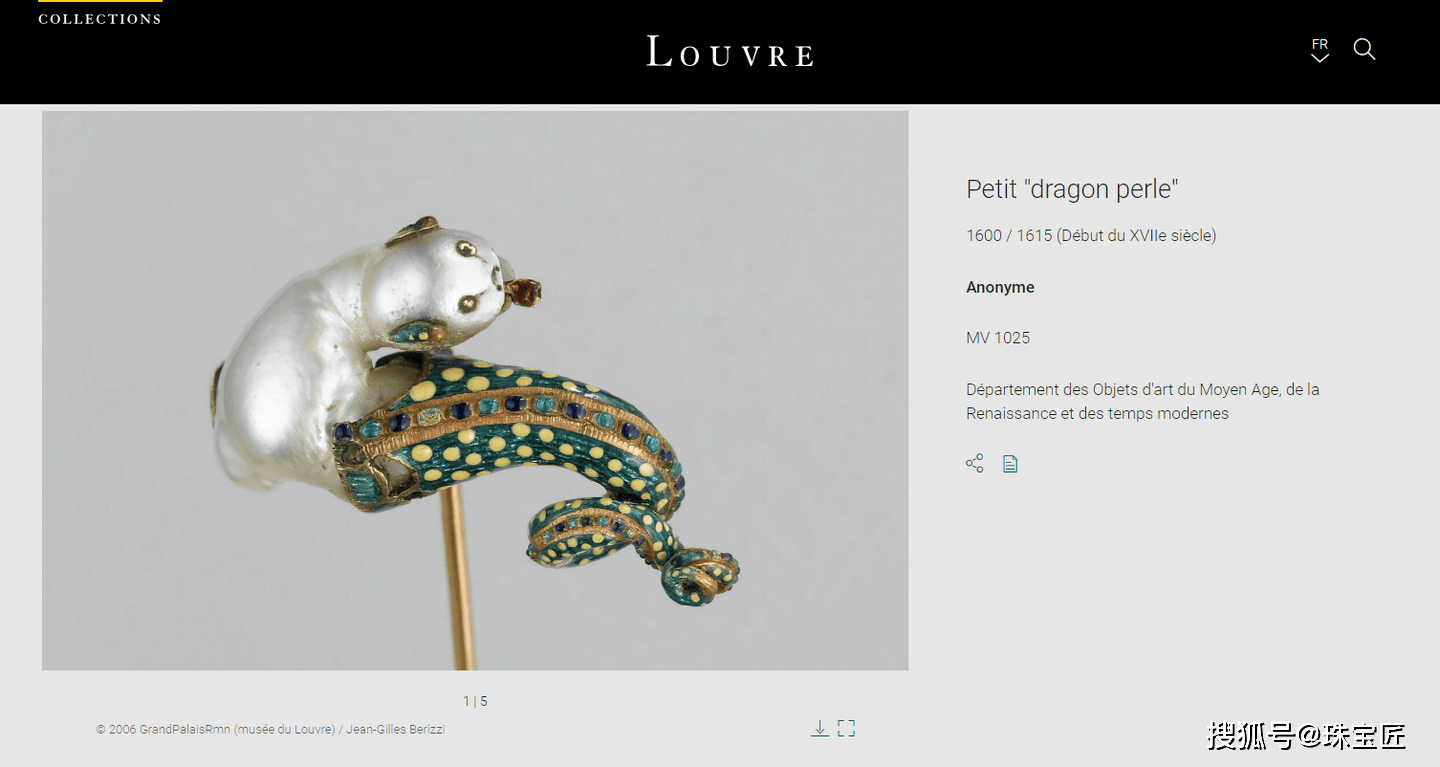Click the MV 1025 inventory number

click(998, 338)
